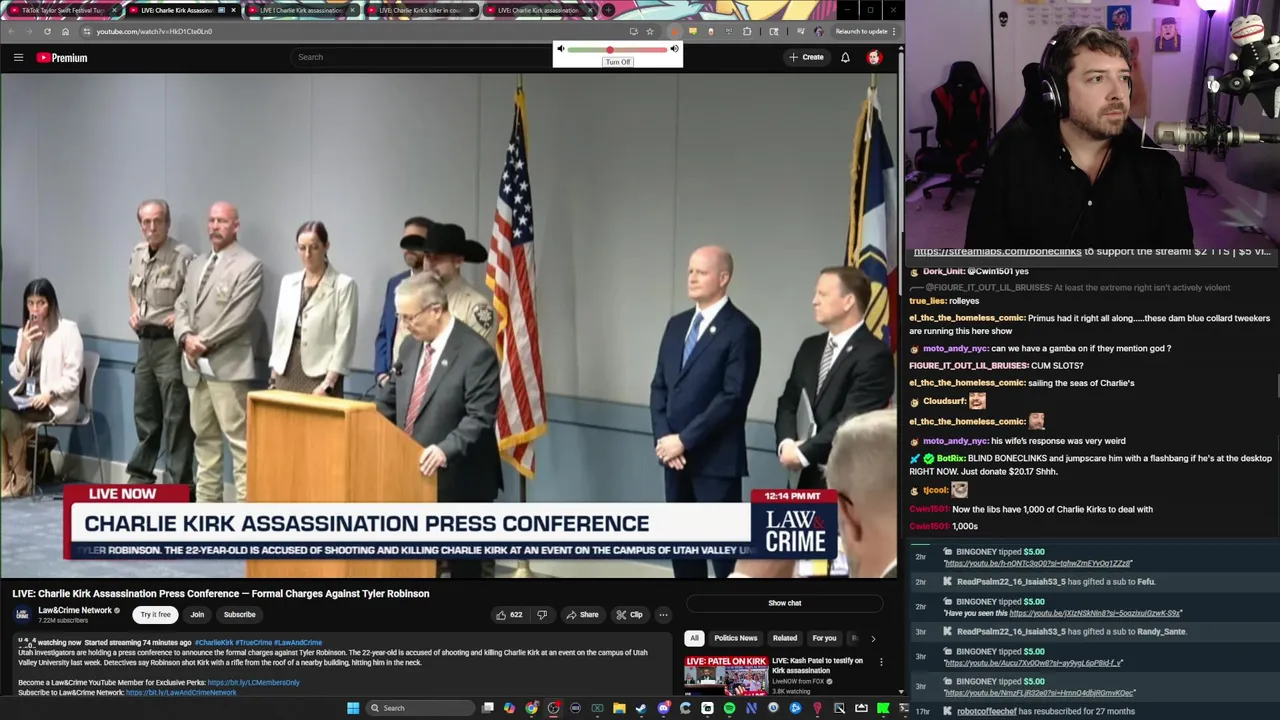Image resolution: width=1280 pixels, height=720 pixels.
Task: Open the more actions ellipsis menu
Action: click(663, 615)
